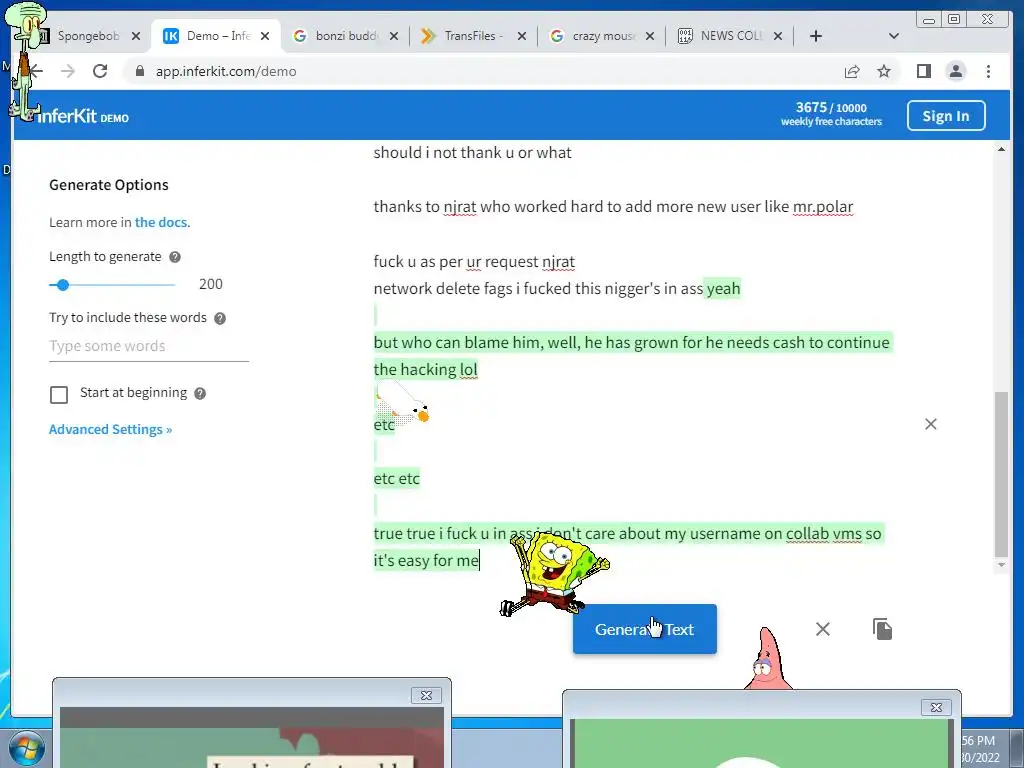This screenshot has height=768, width=1024.
Task: Close the lower-left popup window
Action: coord(426,696)
